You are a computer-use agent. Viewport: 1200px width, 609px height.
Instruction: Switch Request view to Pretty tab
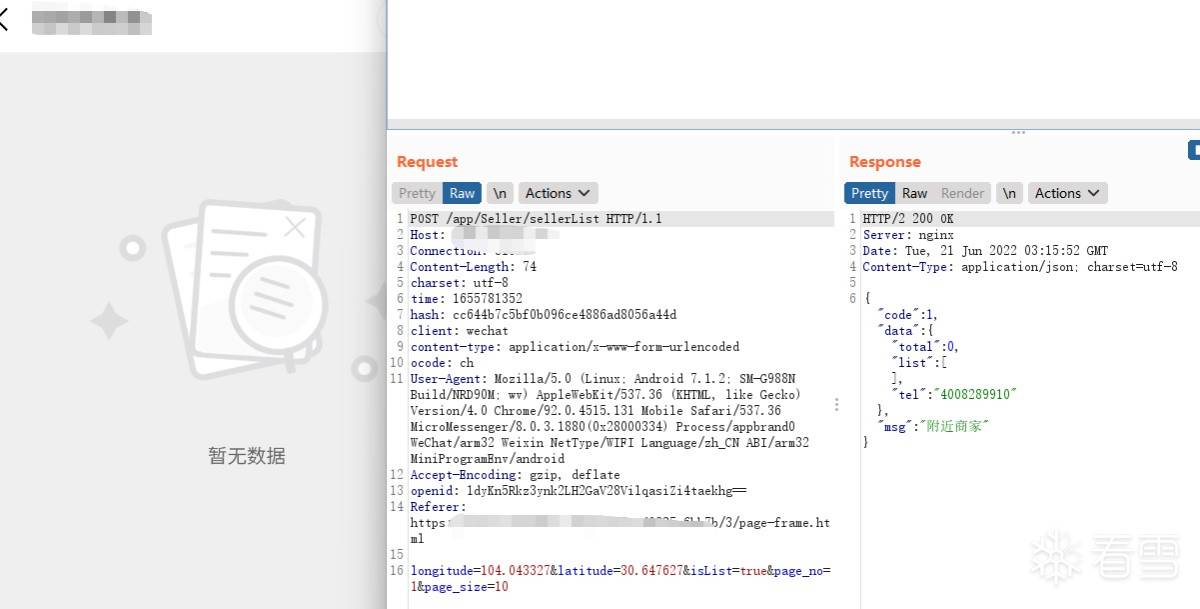[x=417, y=193]
